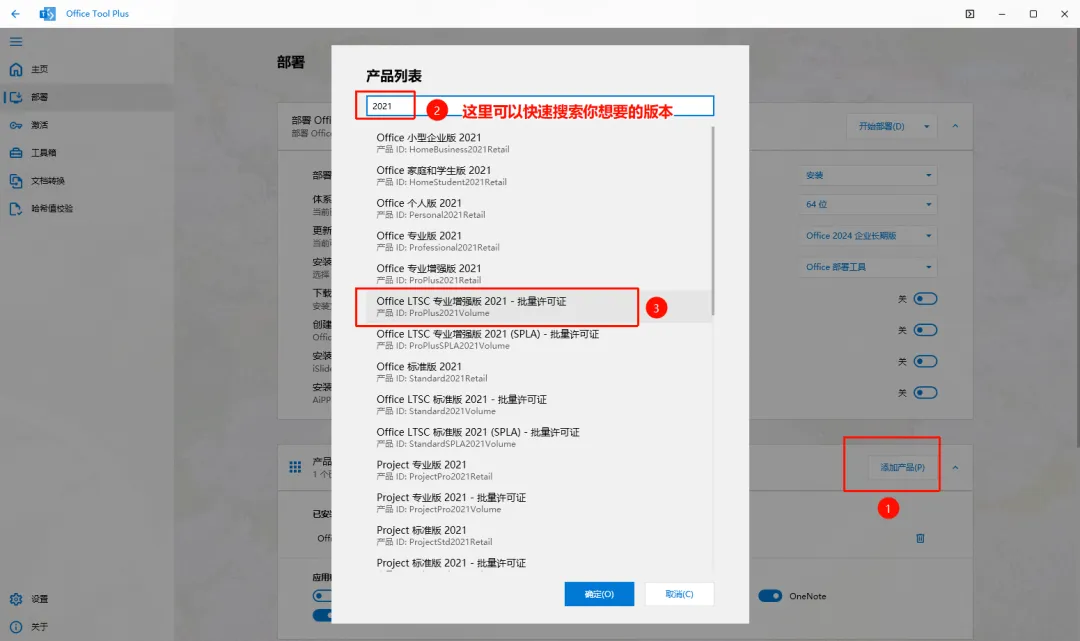Open the 主页 home page
1080x641 pixels.
click(87, 70)
